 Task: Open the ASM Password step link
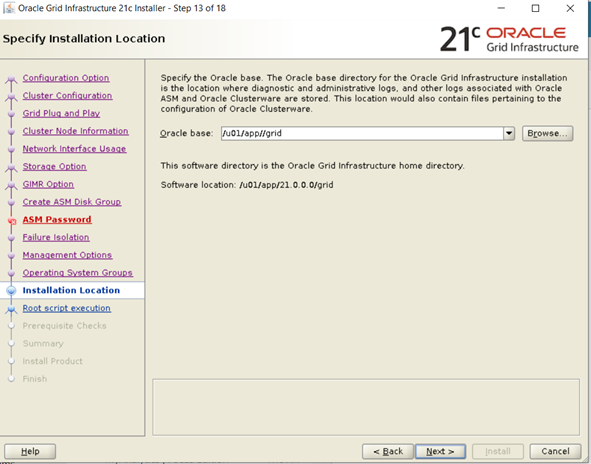(57, 220)
